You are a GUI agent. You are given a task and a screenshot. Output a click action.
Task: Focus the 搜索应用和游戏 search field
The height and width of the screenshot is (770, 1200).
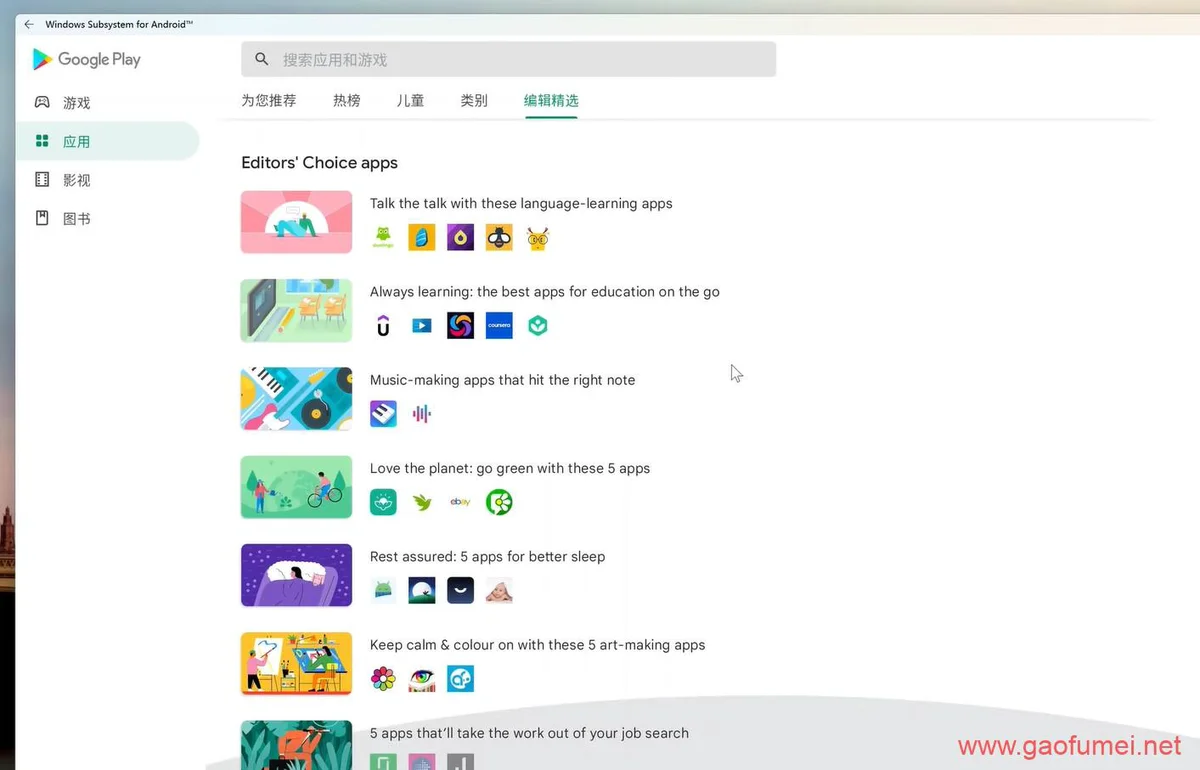pyautogui.click(x=508, y=60)
